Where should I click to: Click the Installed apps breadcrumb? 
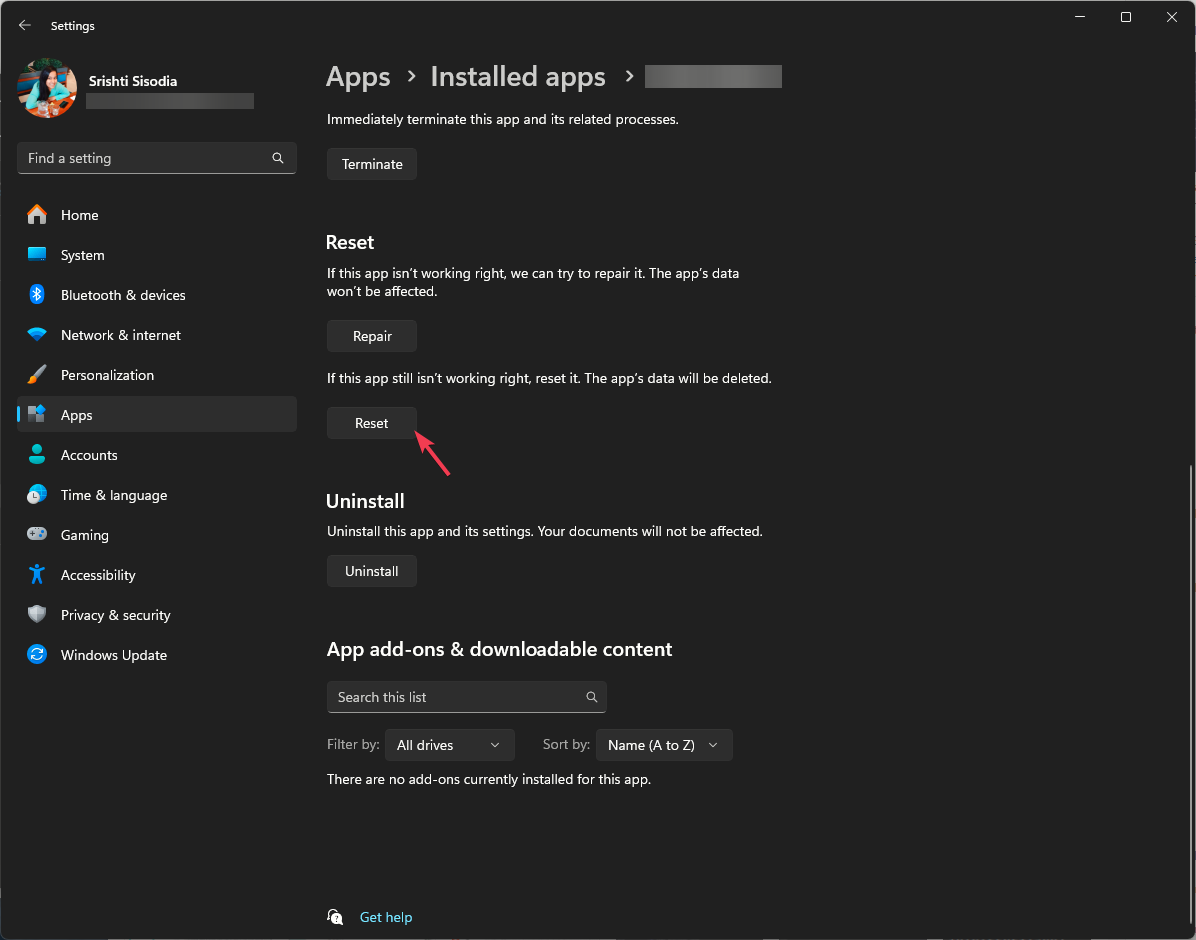(518, 77)
